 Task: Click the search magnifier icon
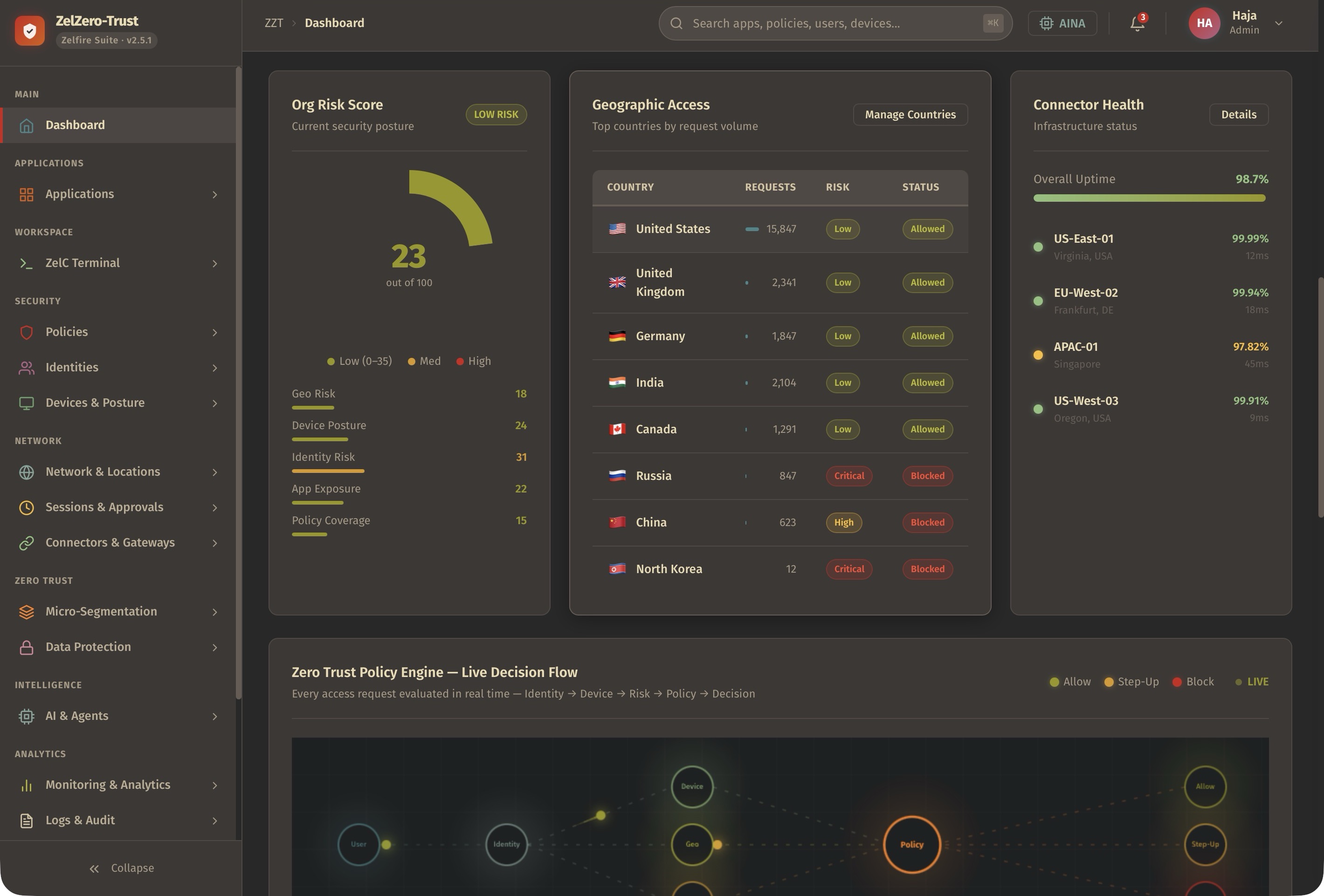(x=676, y=23)
